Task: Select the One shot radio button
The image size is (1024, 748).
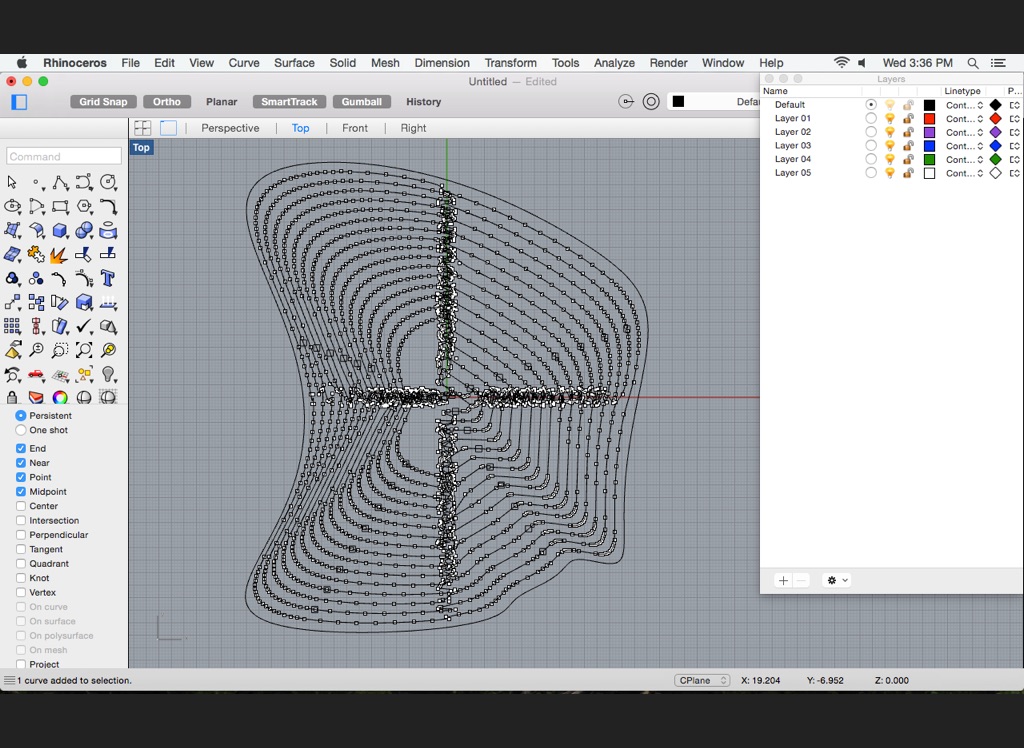Action: tap(21, 430)
